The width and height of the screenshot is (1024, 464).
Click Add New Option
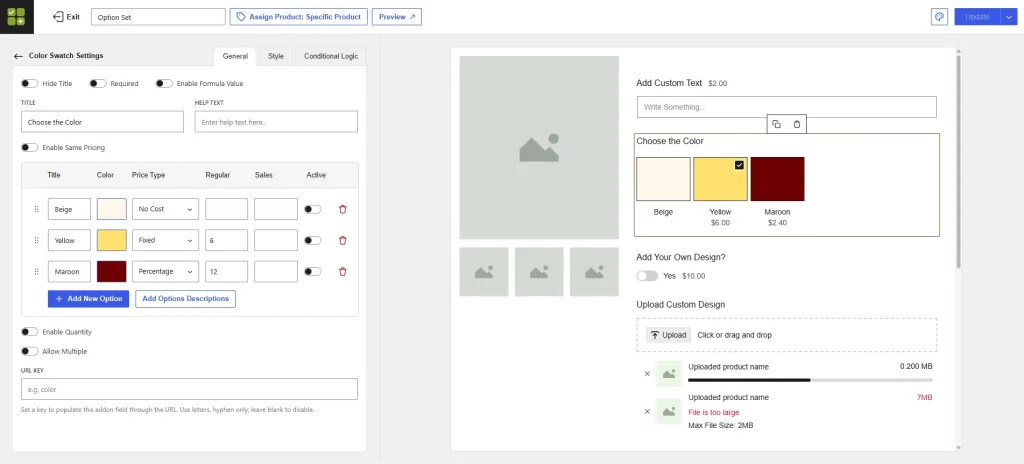[x=88, y=299]
